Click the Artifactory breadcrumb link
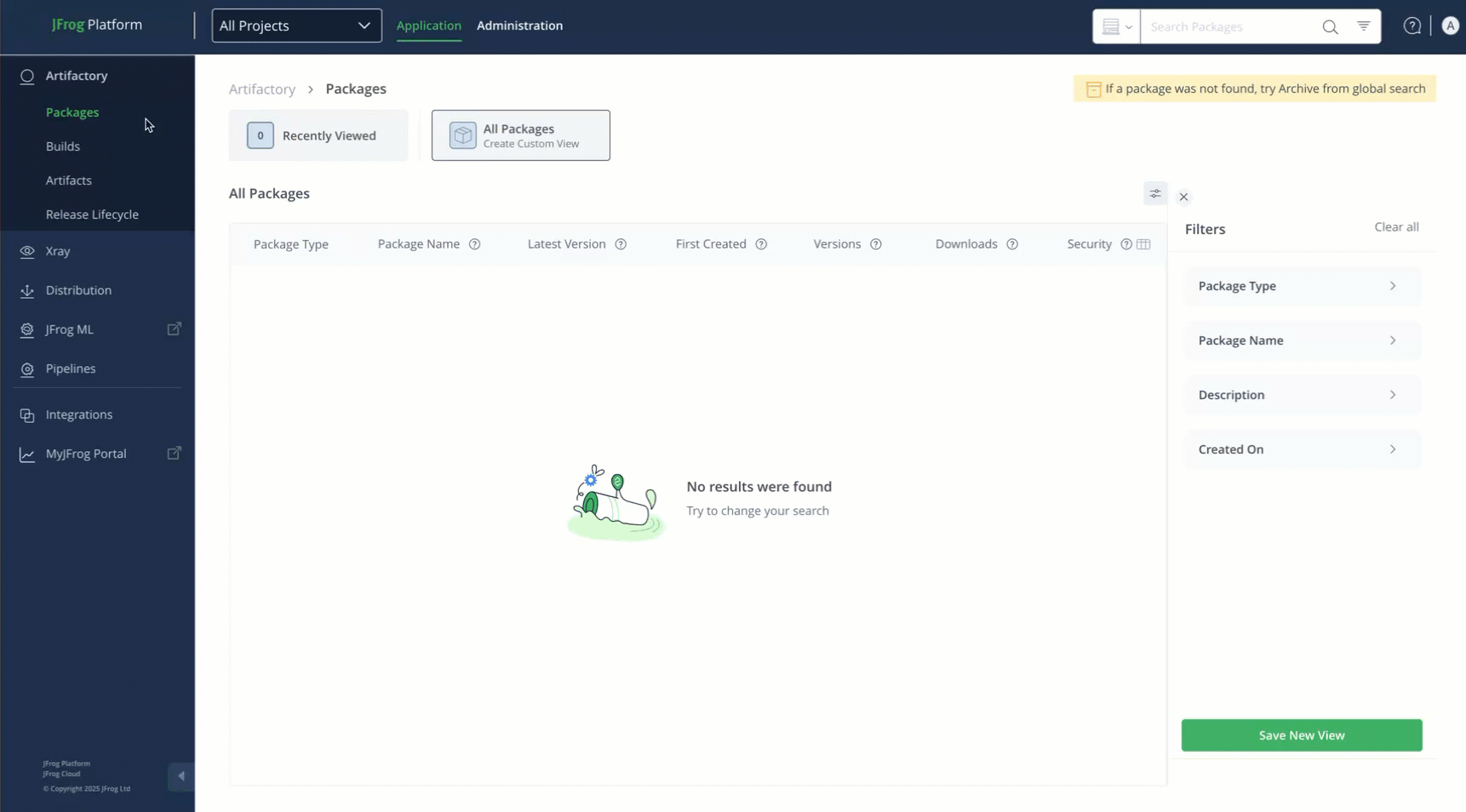 [x=262, y=89]
